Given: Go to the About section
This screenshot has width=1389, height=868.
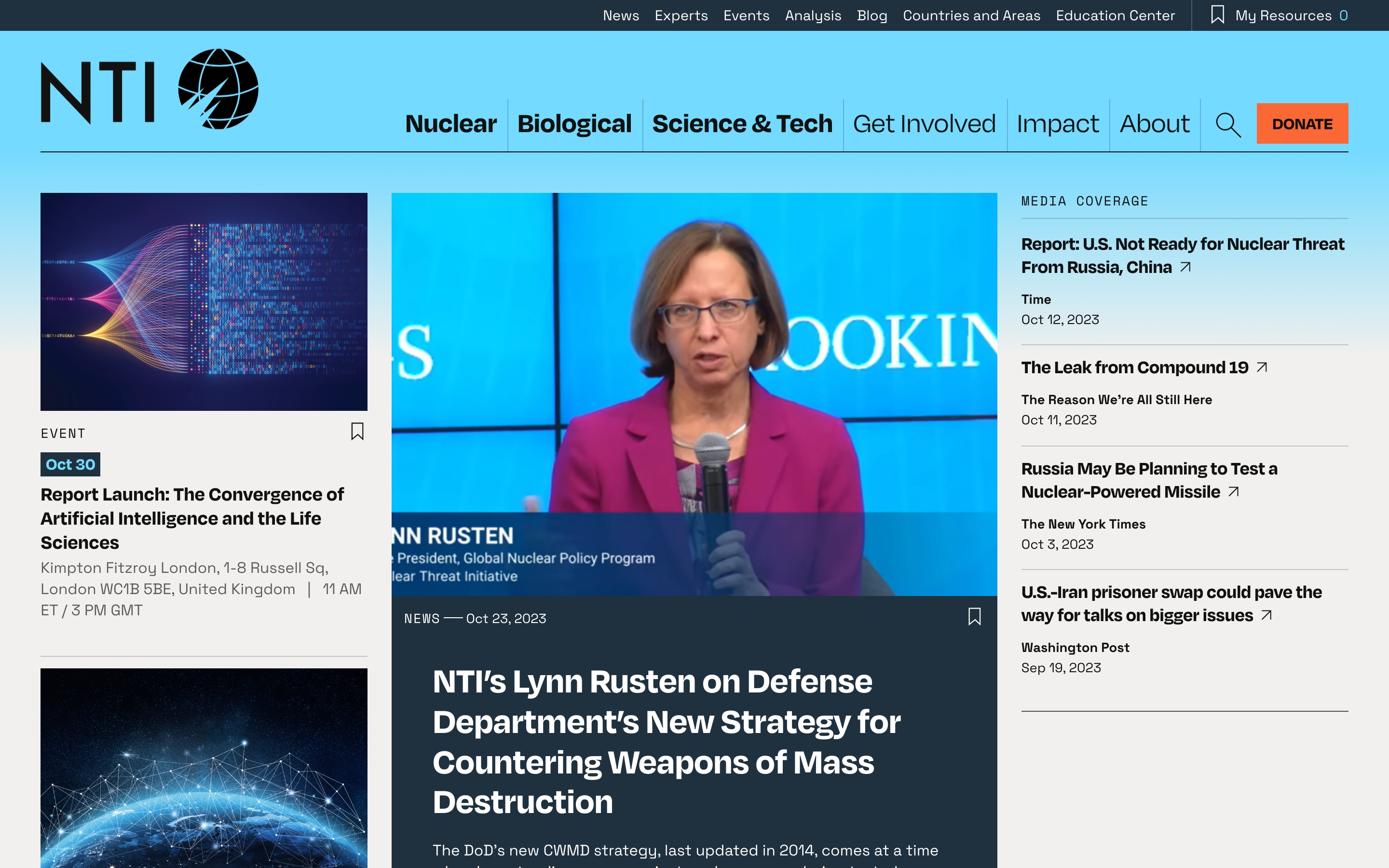Looking at the screenshot, I should [1154, 124].
